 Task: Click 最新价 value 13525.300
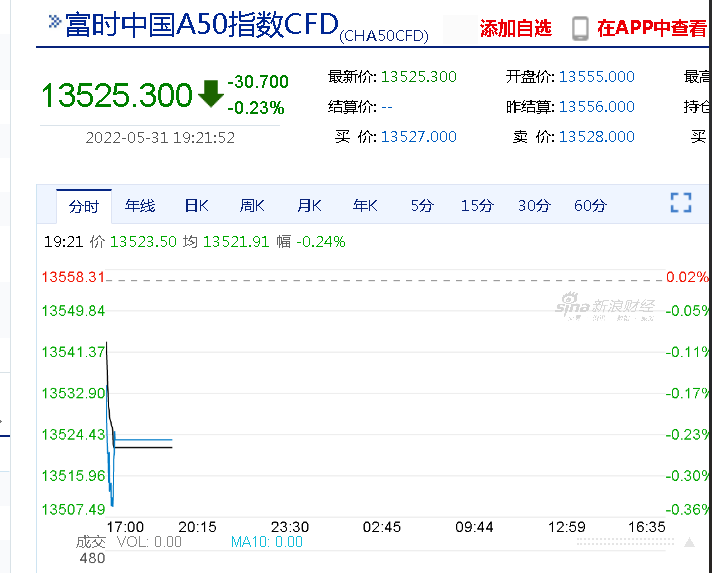(419, 77)
